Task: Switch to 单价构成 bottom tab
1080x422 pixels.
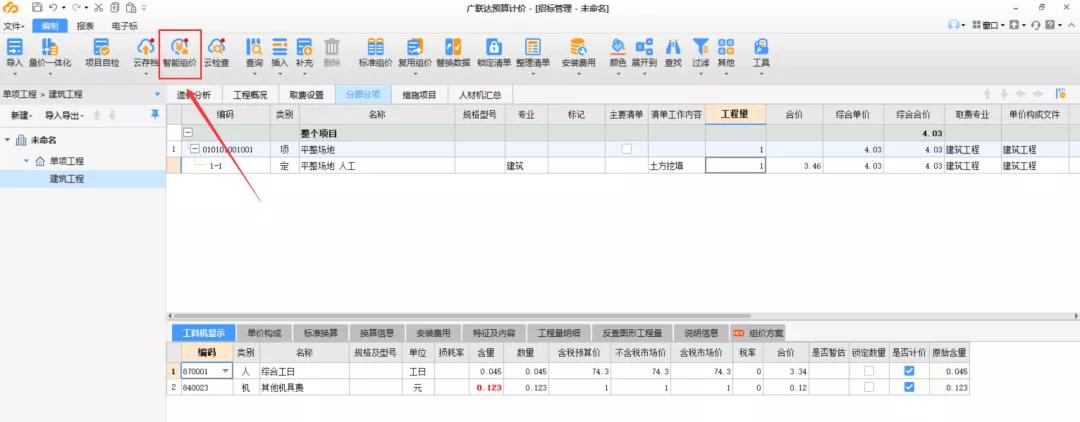Action: click(x=264, y=333)
